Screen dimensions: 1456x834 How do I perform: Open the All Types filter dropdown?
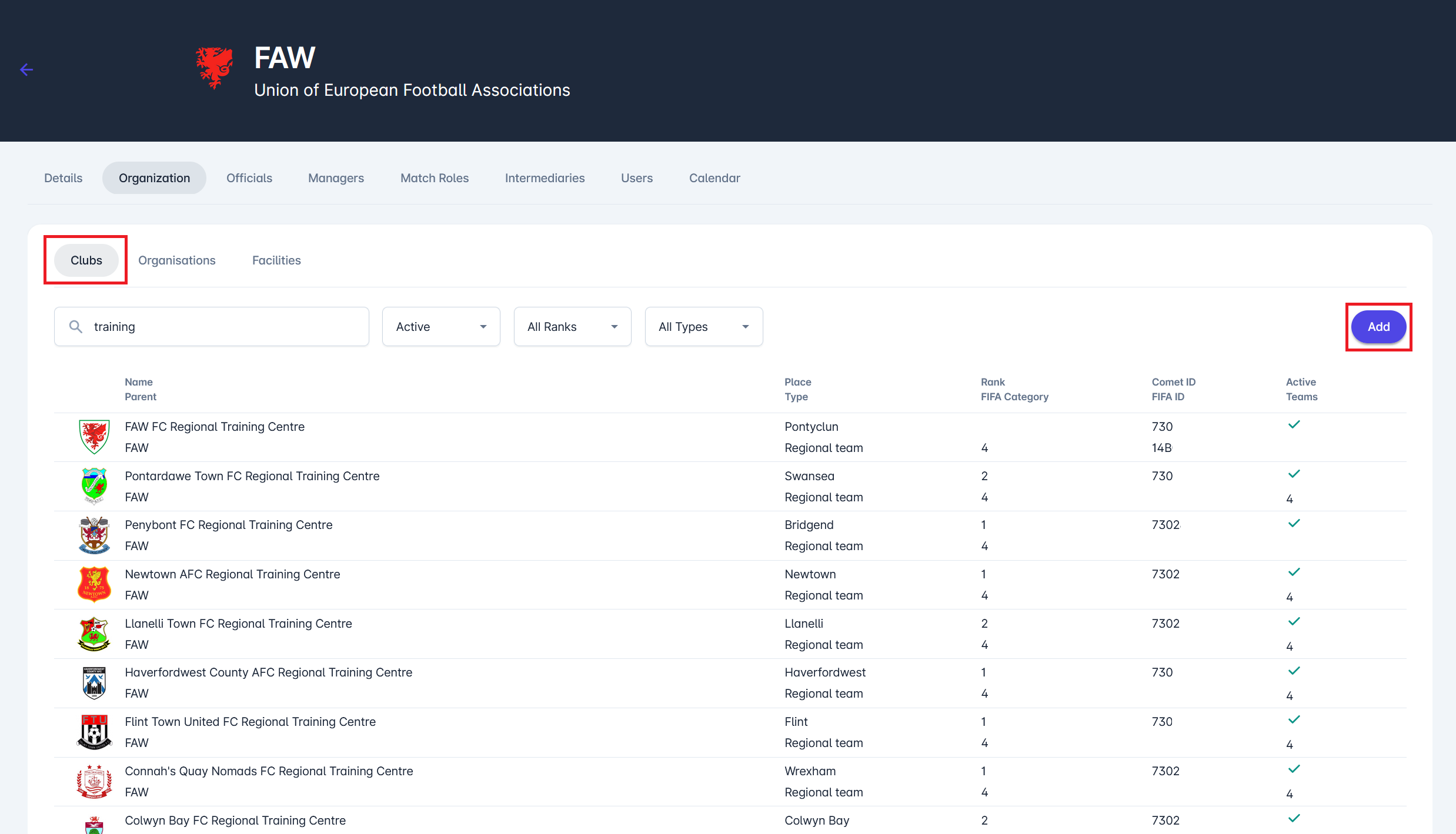703,327
